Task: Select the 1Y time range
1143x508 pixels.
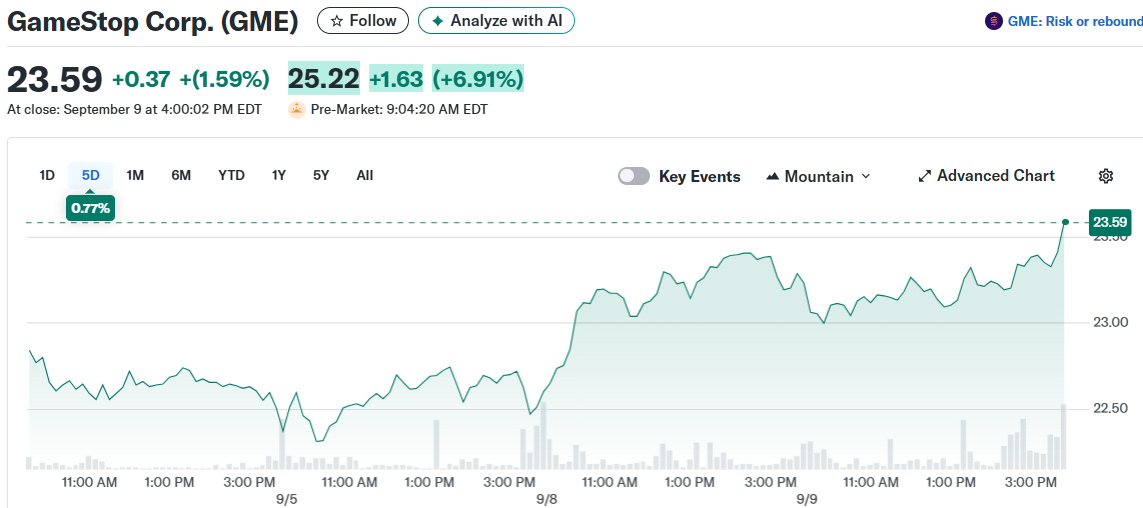Action: (x=278, y=176)
